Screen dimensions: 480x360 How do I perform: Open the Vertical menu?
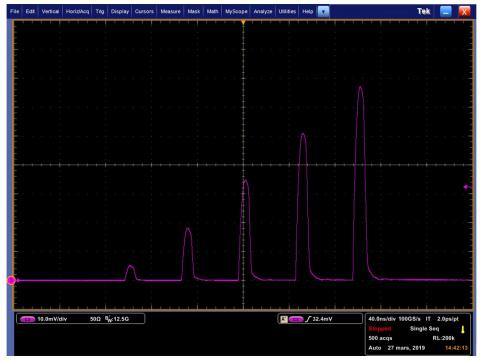tap(50, 11)
